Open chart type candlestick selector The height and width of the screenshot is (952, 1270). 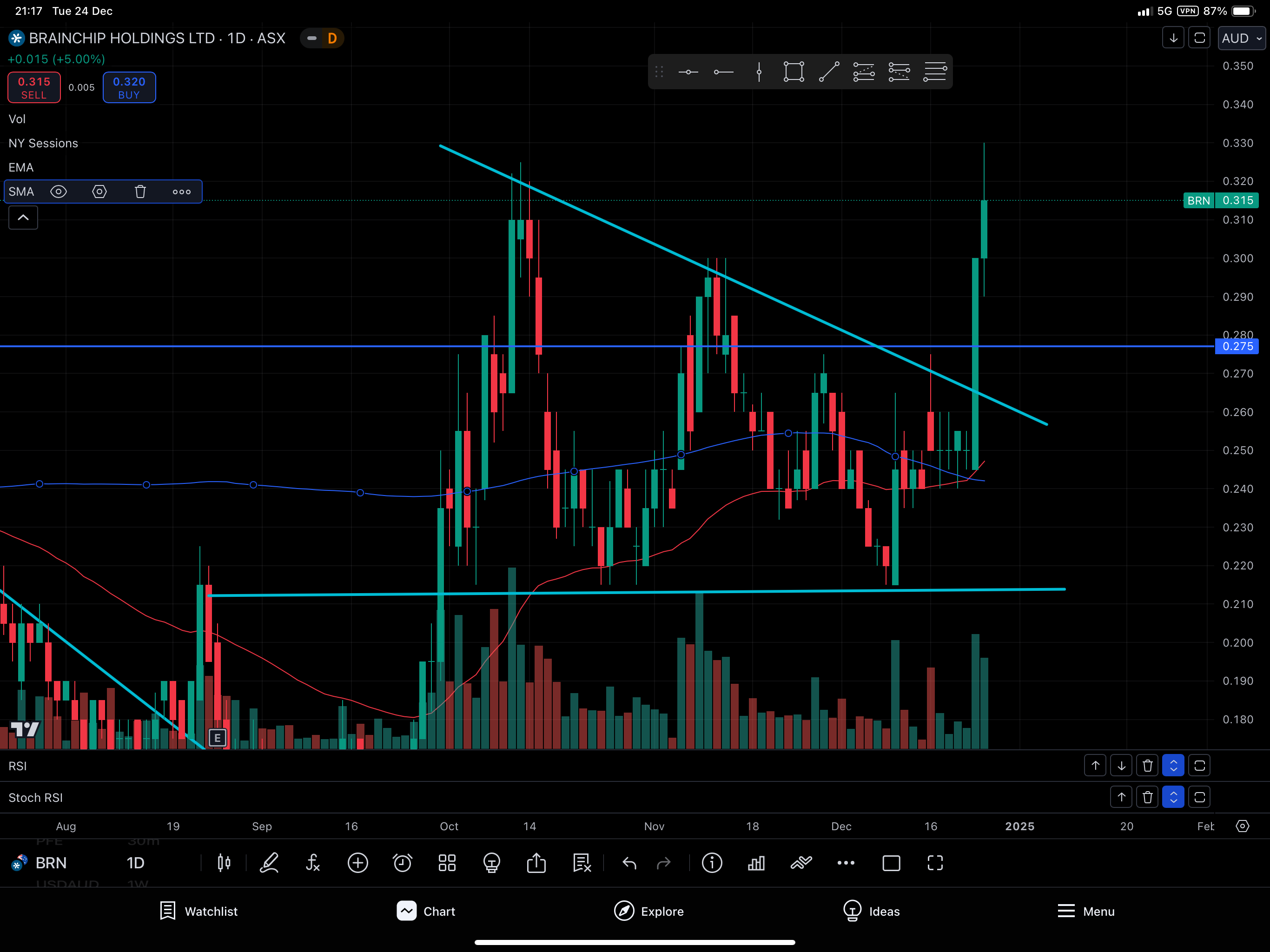tap(224, 863)
